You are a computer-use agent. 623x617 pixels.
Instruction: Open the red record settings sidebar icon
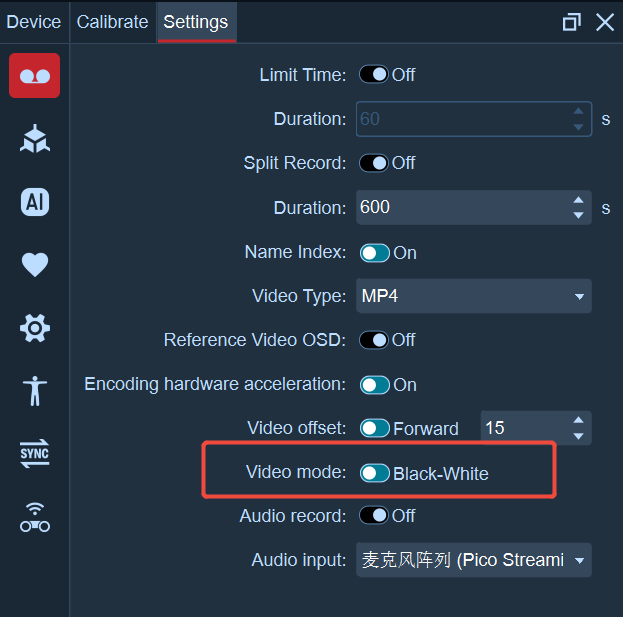click(x=35, y=75)
